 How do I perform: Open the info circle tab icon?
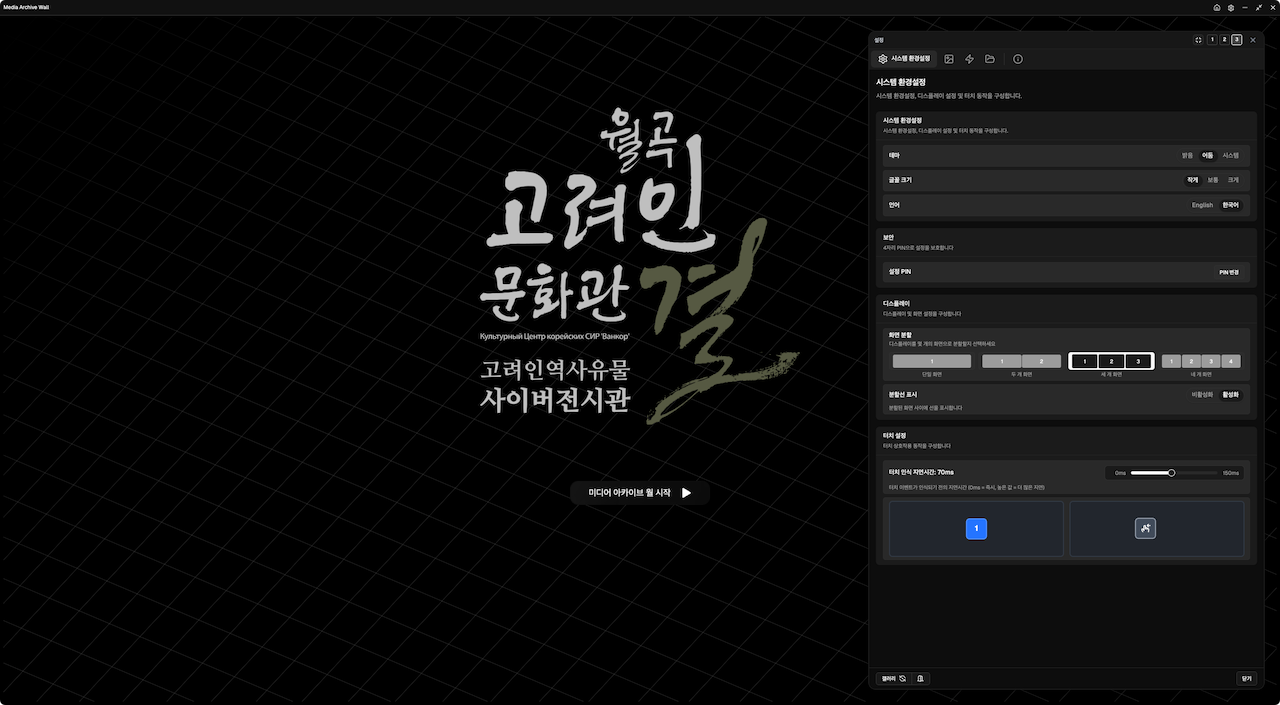[x=1018, y=59]
